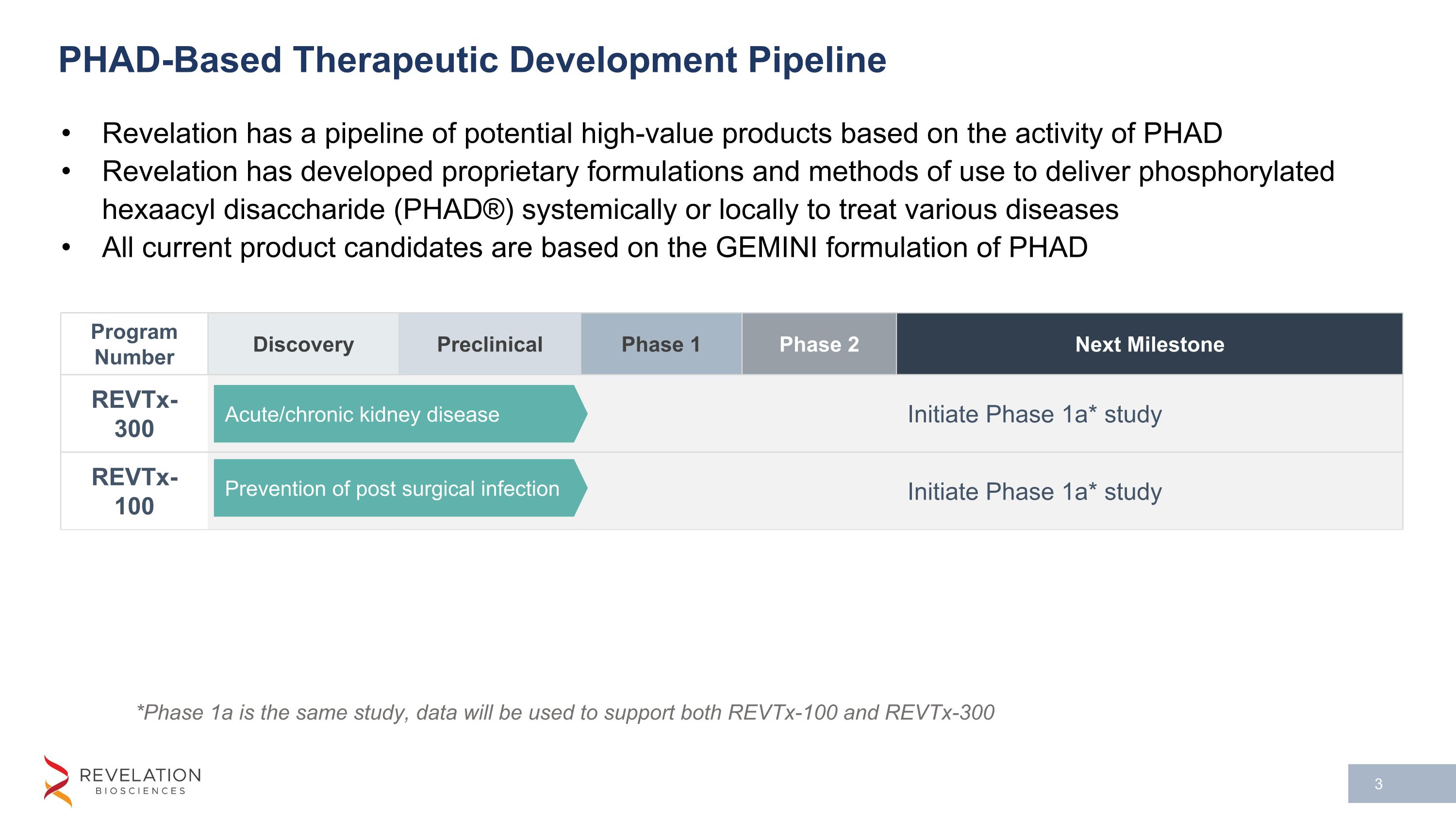The height and width of the screenshot is (819, 1456).
Task: Select the REVTx-300 program cell
Action: pos(134,414)
